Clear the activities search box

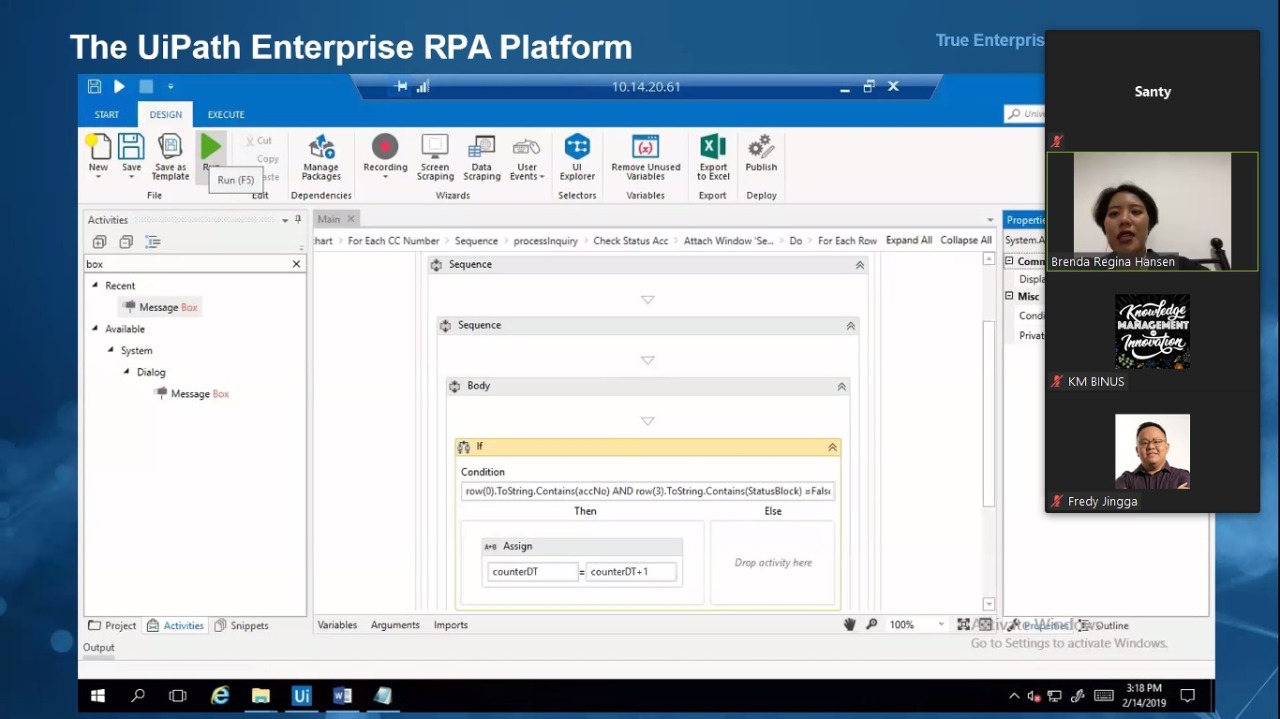click(296, 264)
